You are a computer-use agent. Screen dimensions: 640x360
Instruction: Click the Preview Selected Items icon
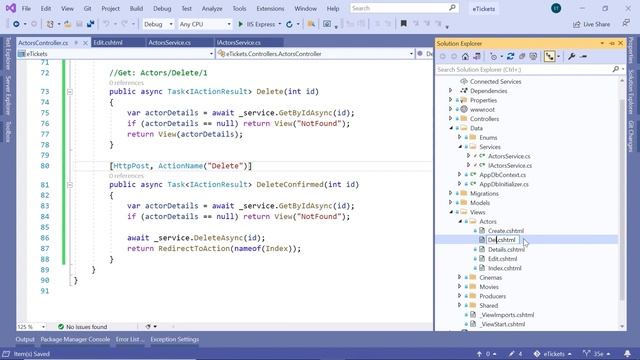[584, 57]
